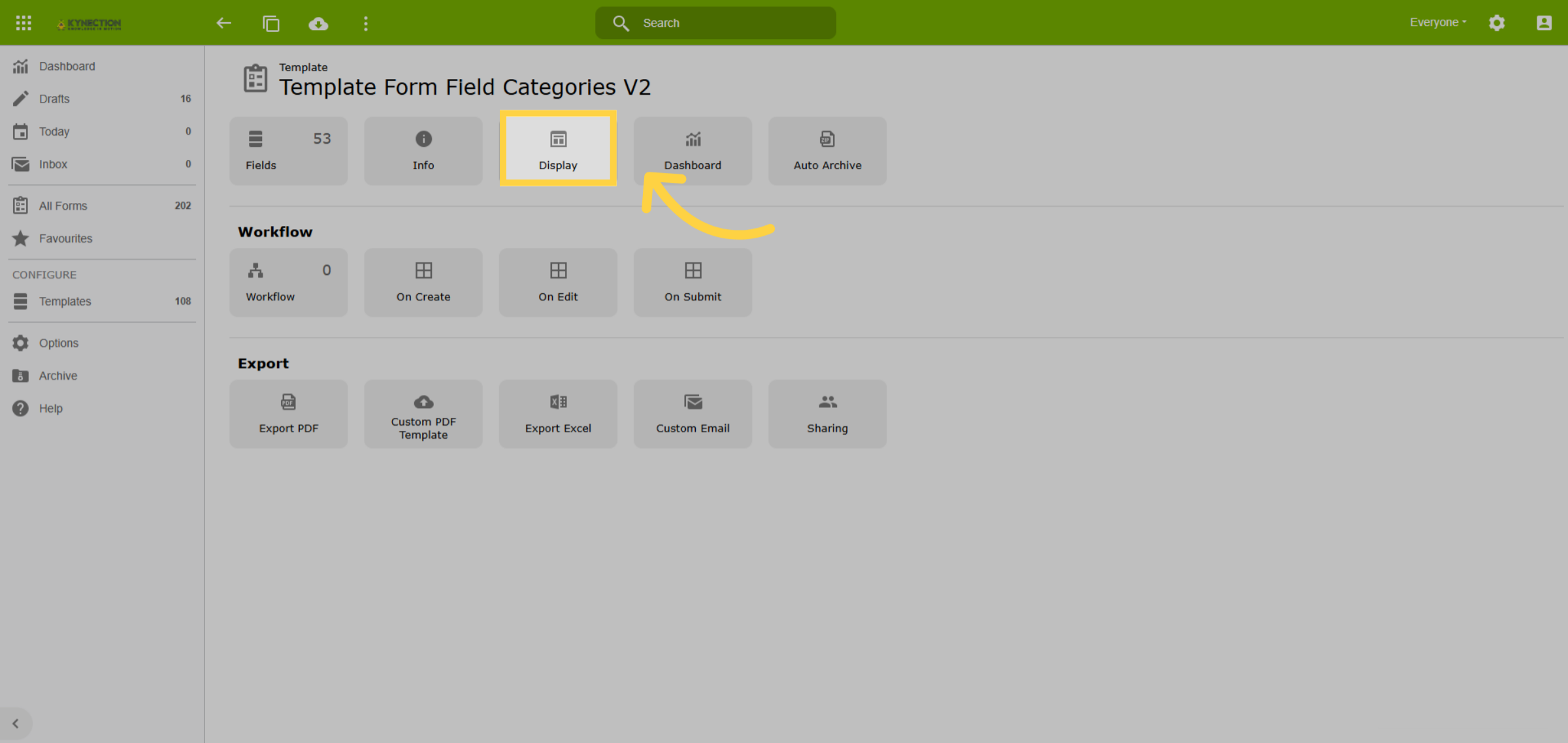Open Favourites in the sidebar
The image size is (1568, 743).
point(102,238)
